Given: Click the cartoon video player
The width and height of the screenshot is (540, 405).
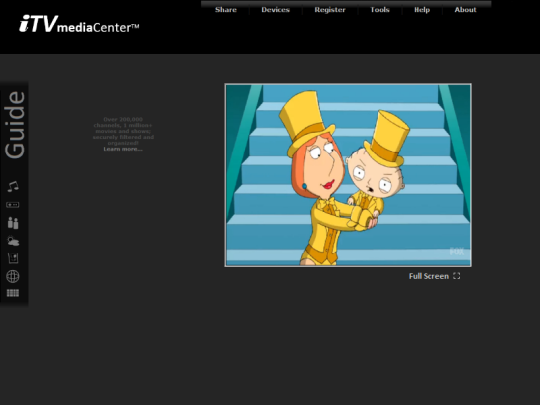Looking at the screenshot, I should coord(348,175).
